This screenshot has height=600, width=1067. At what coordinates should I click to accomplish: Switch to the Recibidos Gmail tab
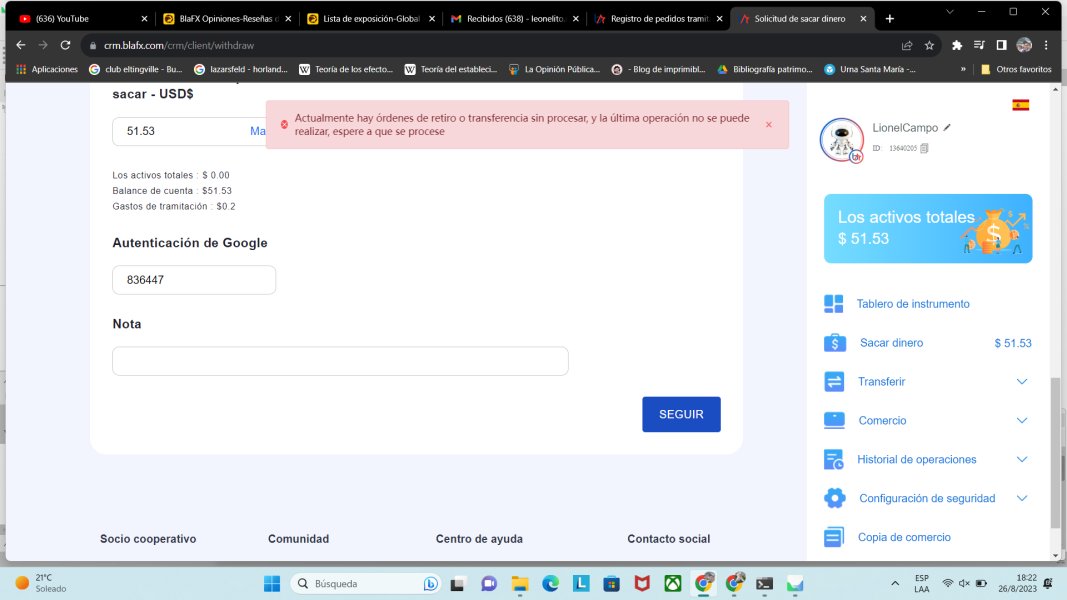coord(510,18)
